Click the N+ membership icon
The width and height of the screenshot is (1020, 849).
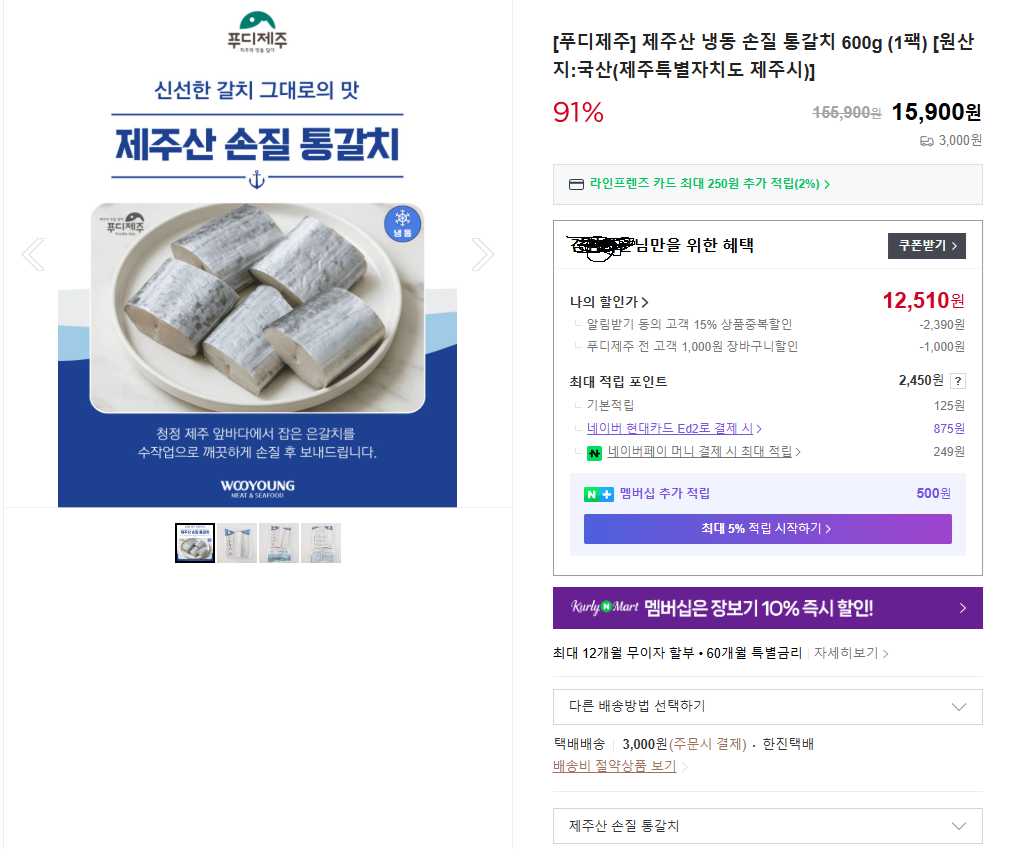click(x=598, y=494)
